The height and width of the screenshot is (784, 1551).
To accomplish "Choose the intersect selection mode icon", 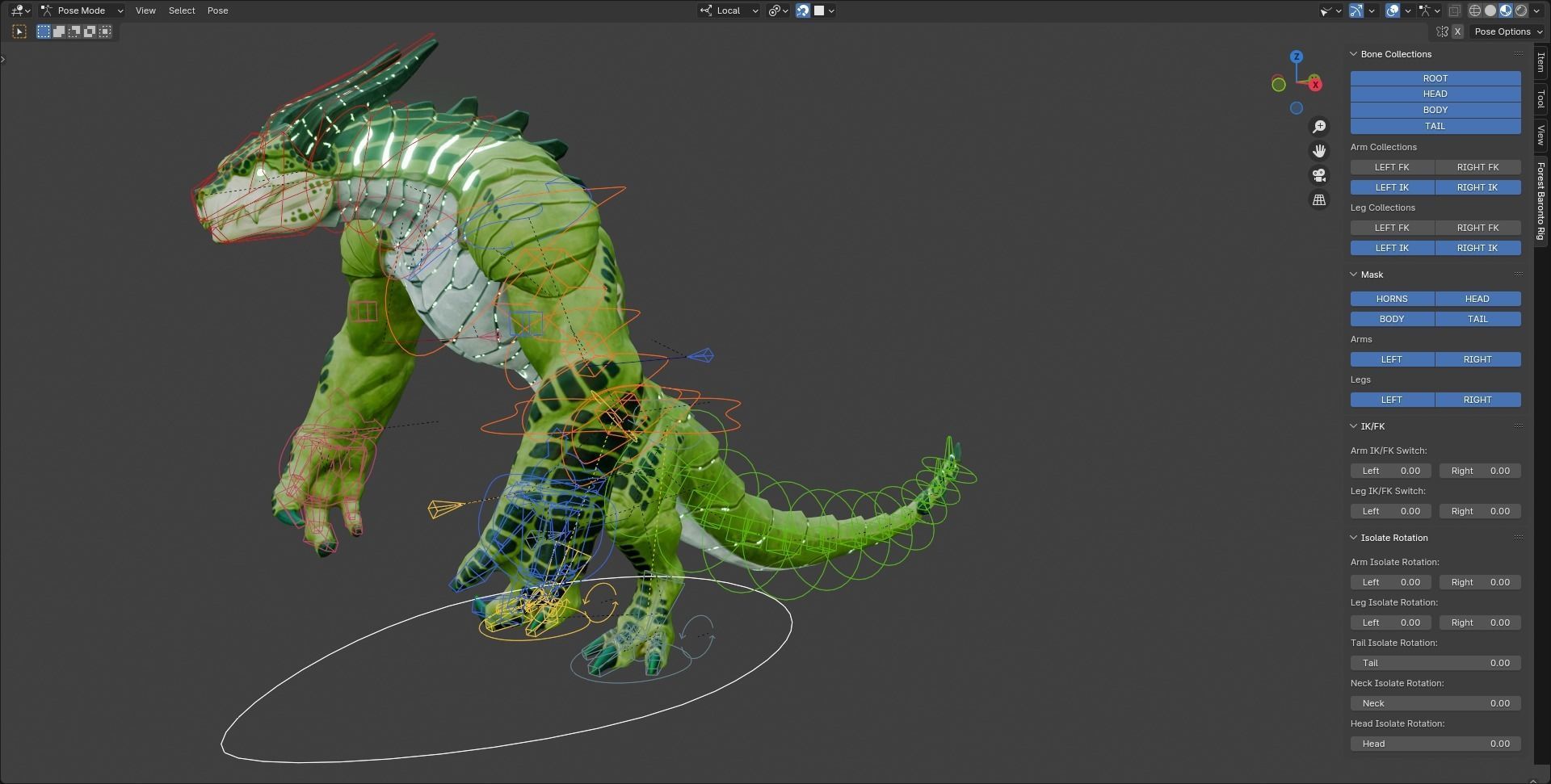I will [105, 31].
